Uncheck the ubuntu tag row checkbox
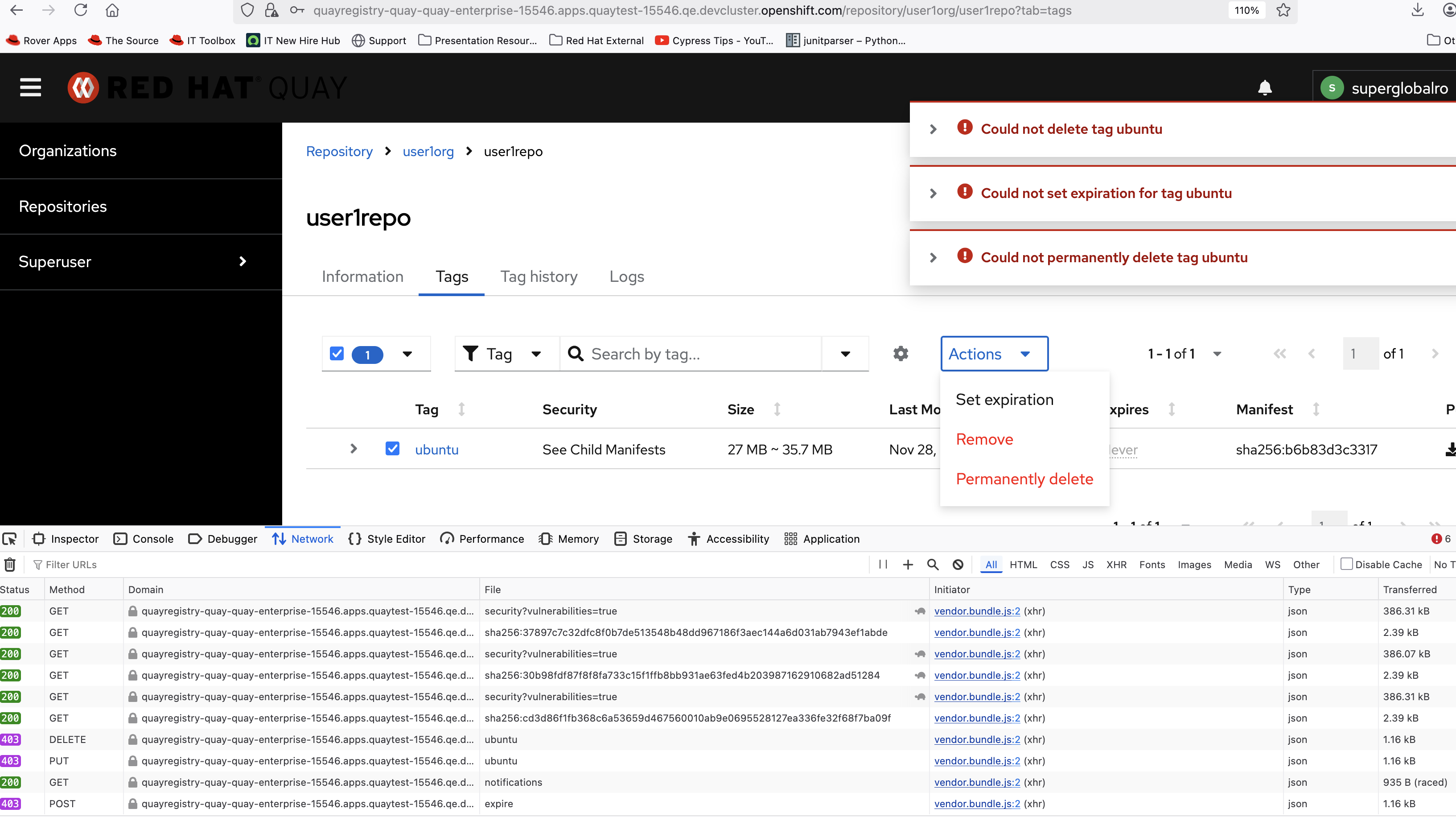Screen dimensions: 1456x817 (x=392, y=449)
